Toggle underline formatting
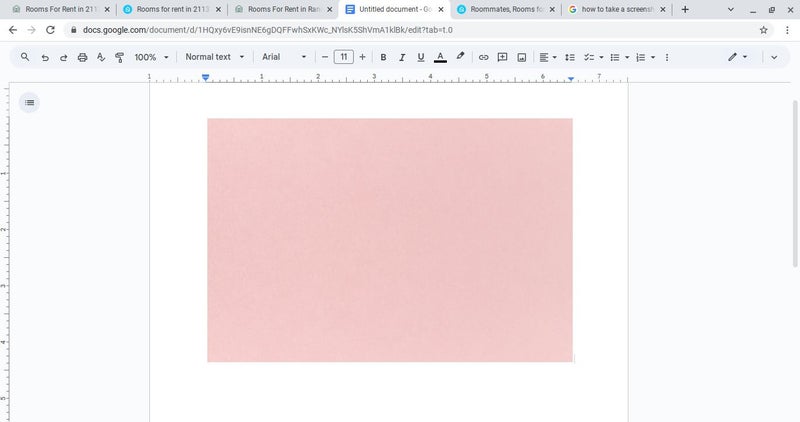Viewport: 800px width, 422px height. coord(421,57)
